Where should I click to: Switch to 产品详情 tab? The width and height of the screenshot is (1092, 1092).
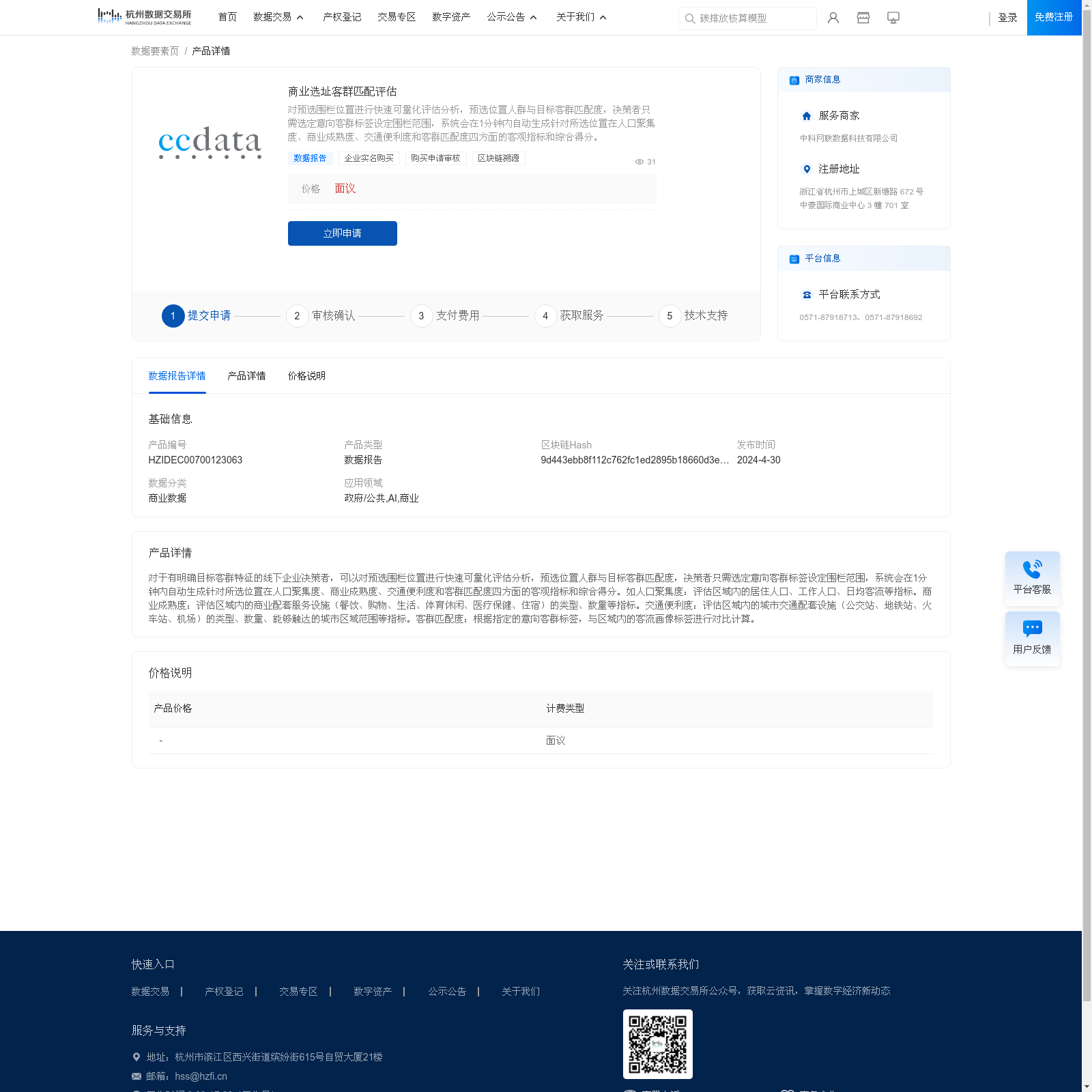(246, 376)
